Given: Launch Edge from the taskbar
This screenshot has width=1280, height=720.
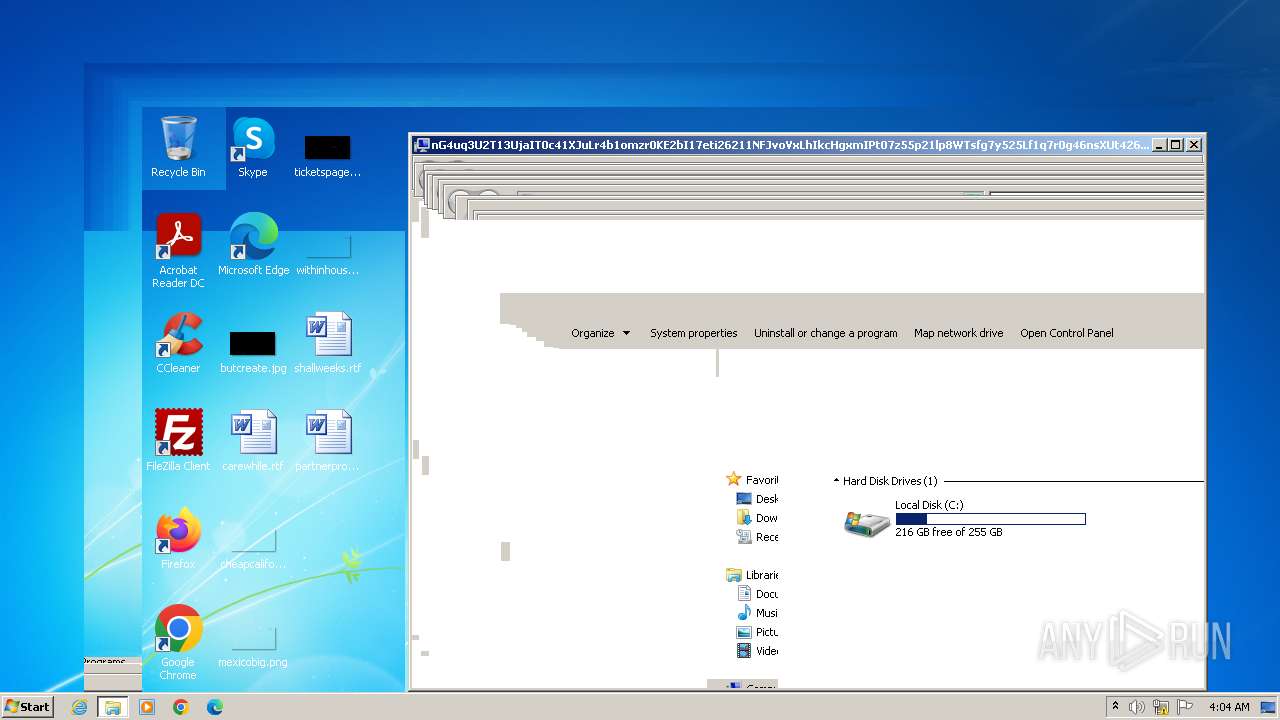Looking at the screenshot, I should point(214,707).
